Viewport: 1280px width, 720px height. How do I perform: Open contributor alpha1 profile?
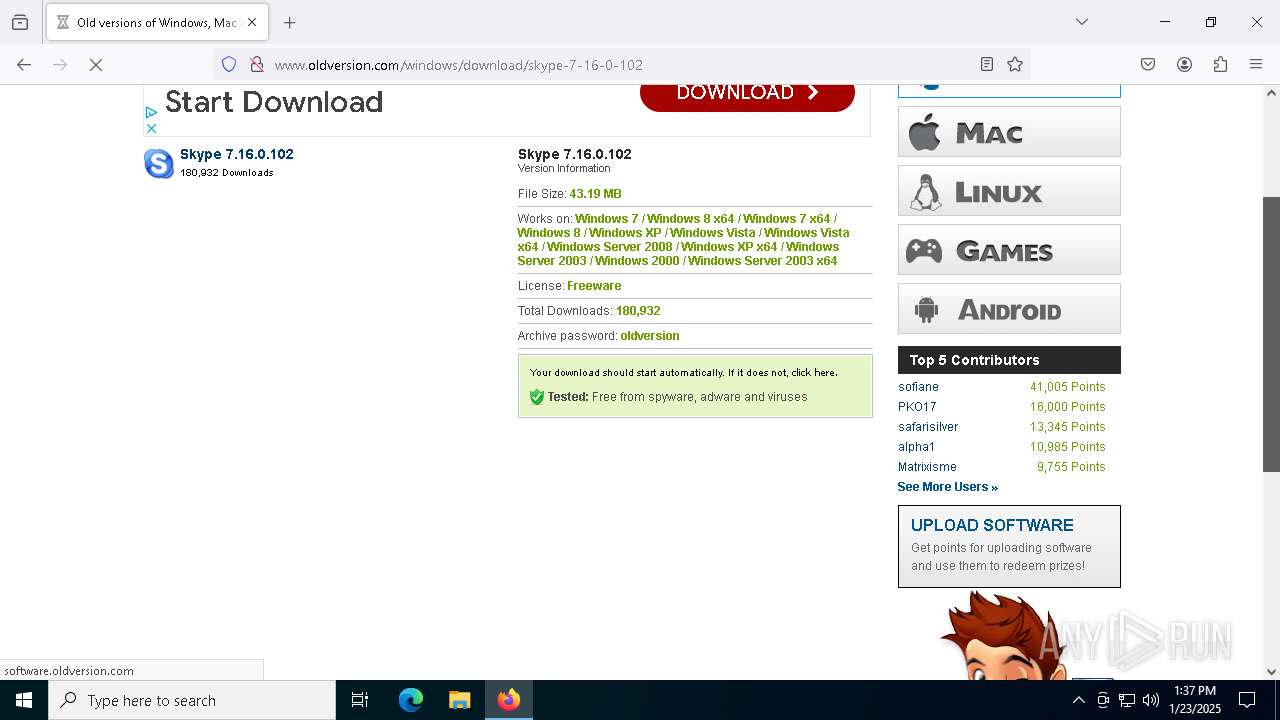tap(916, 447)
